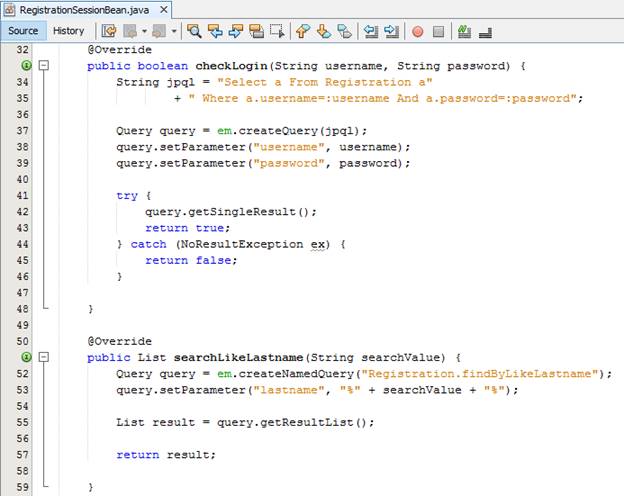
Task: Click Stop Macro Recording square icon
Action: pos(438,31)
